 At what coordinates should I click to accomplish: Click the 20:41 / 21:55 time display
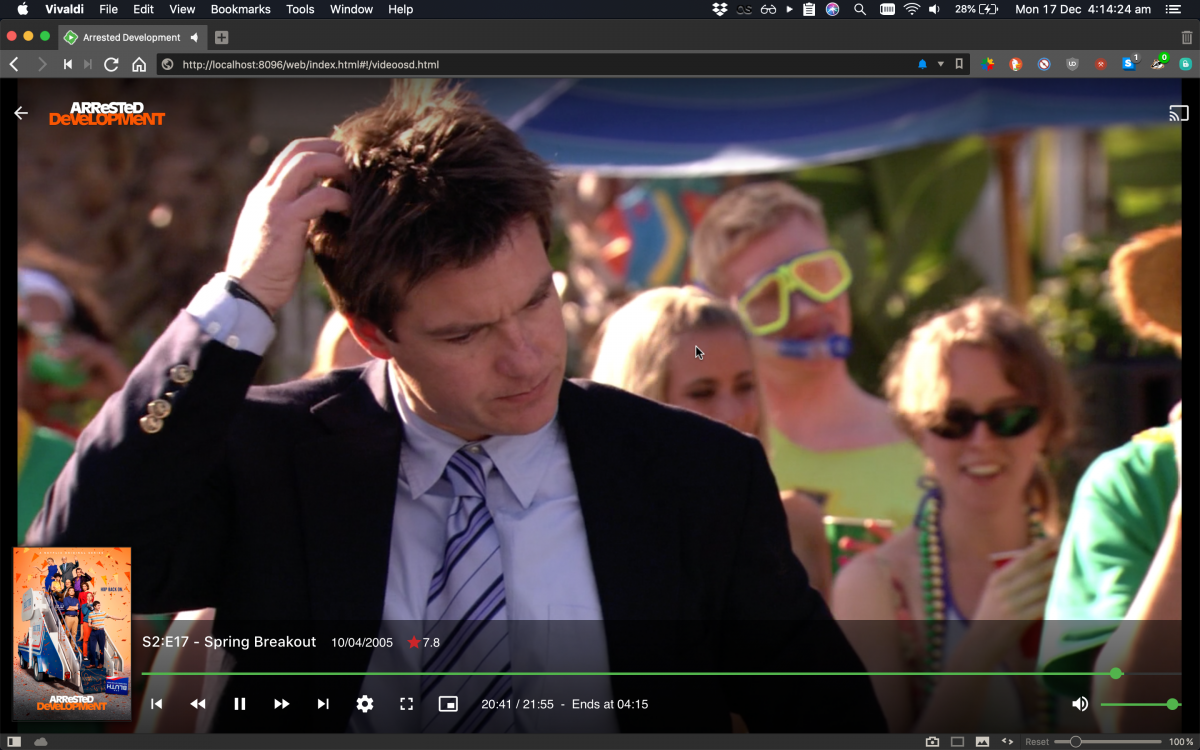click(517, 704)
